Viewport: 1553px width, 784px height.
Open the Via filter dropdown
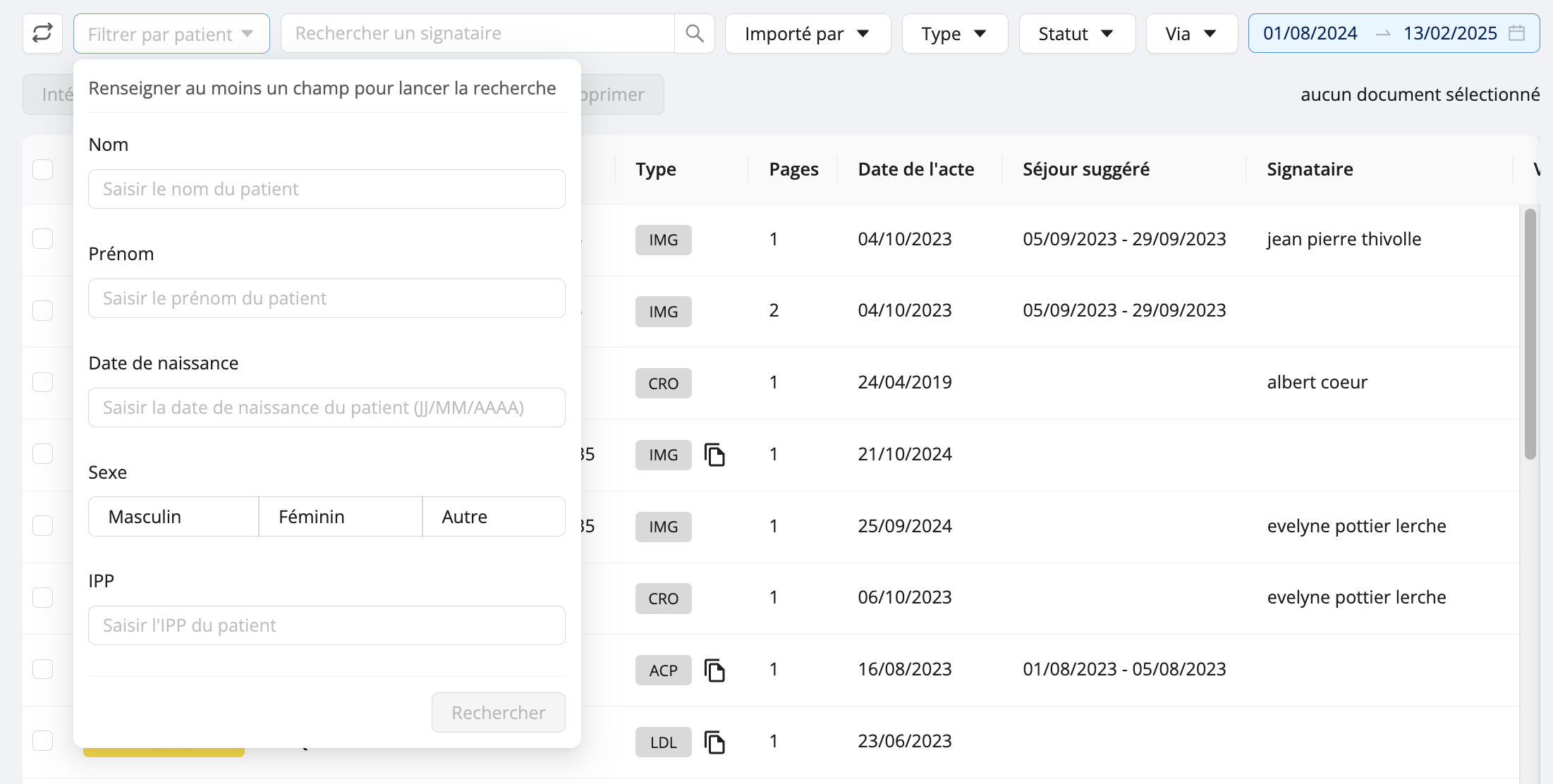(x=1192, y=33)
